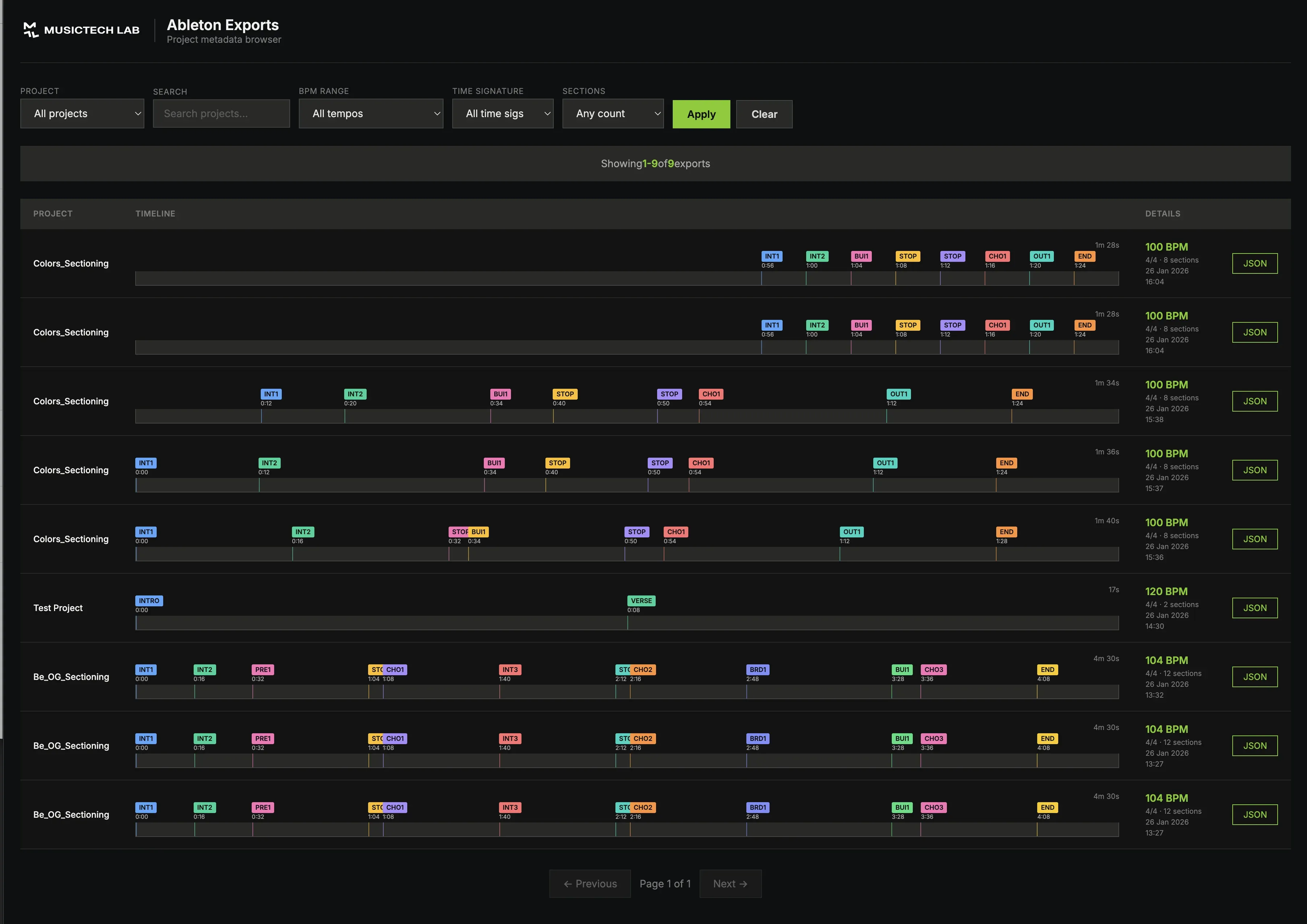Click the MusicTech Lab logo icon
Screen dimensions: 1307x924
click(x=31, y=30)
